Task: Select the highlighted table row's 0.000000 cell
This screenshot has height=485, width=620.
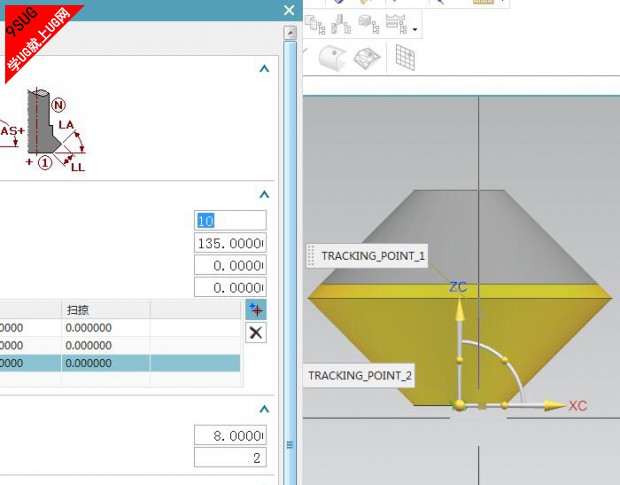Action: click(106, 363)
